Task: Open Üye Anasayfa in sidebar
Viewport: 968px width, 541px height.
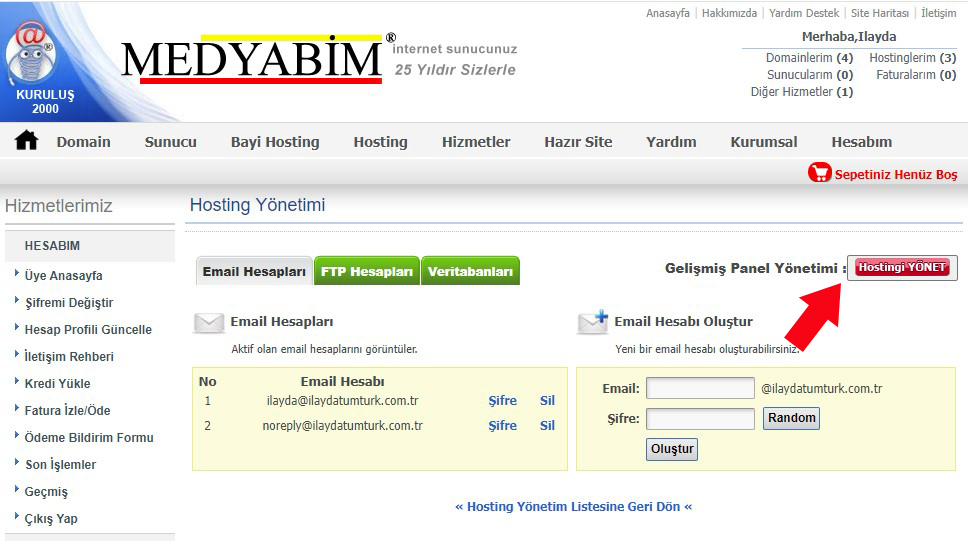Action: [63, 275]
